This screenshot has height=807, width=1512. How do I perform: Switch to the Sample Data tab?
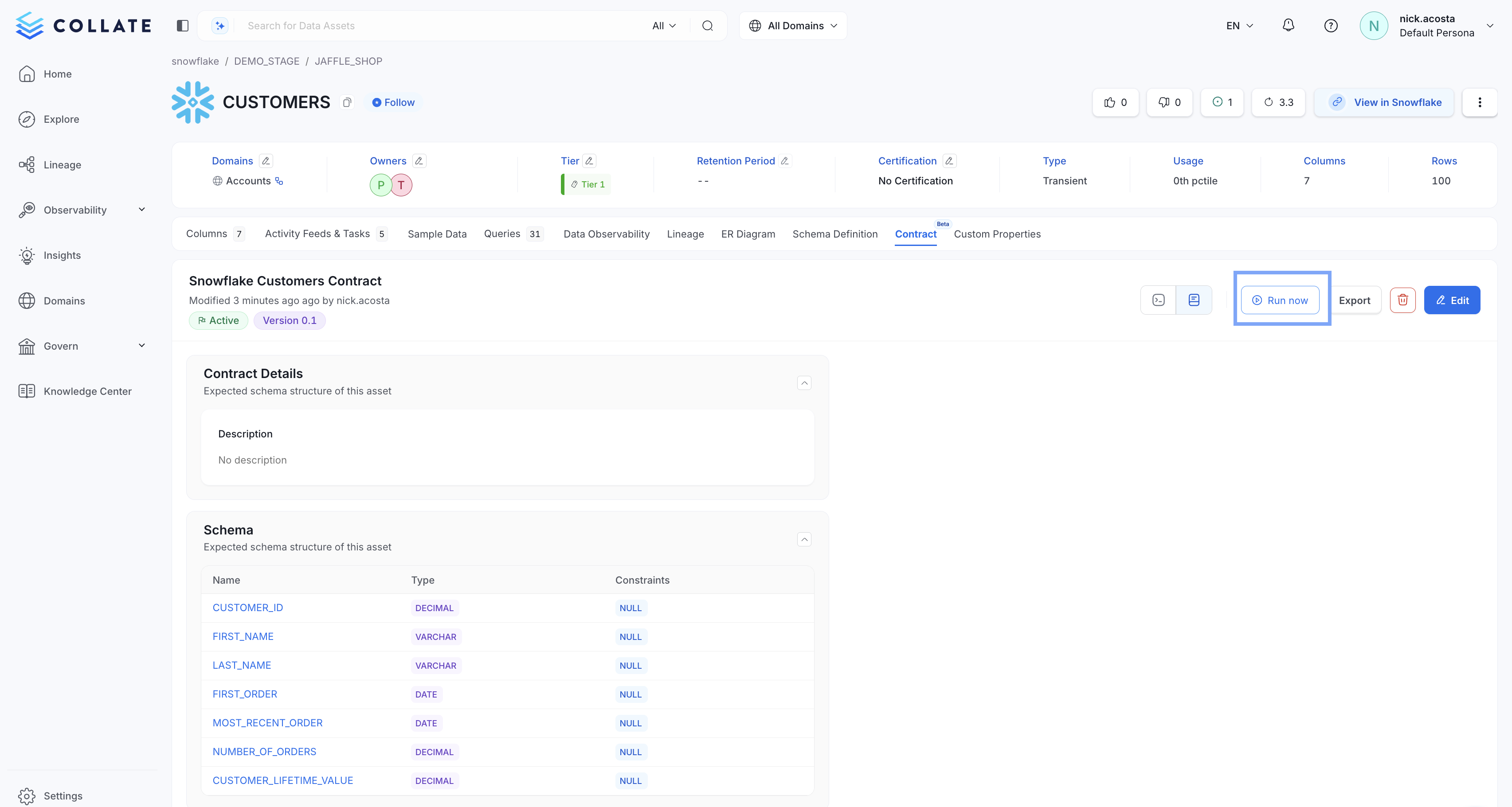437,234
